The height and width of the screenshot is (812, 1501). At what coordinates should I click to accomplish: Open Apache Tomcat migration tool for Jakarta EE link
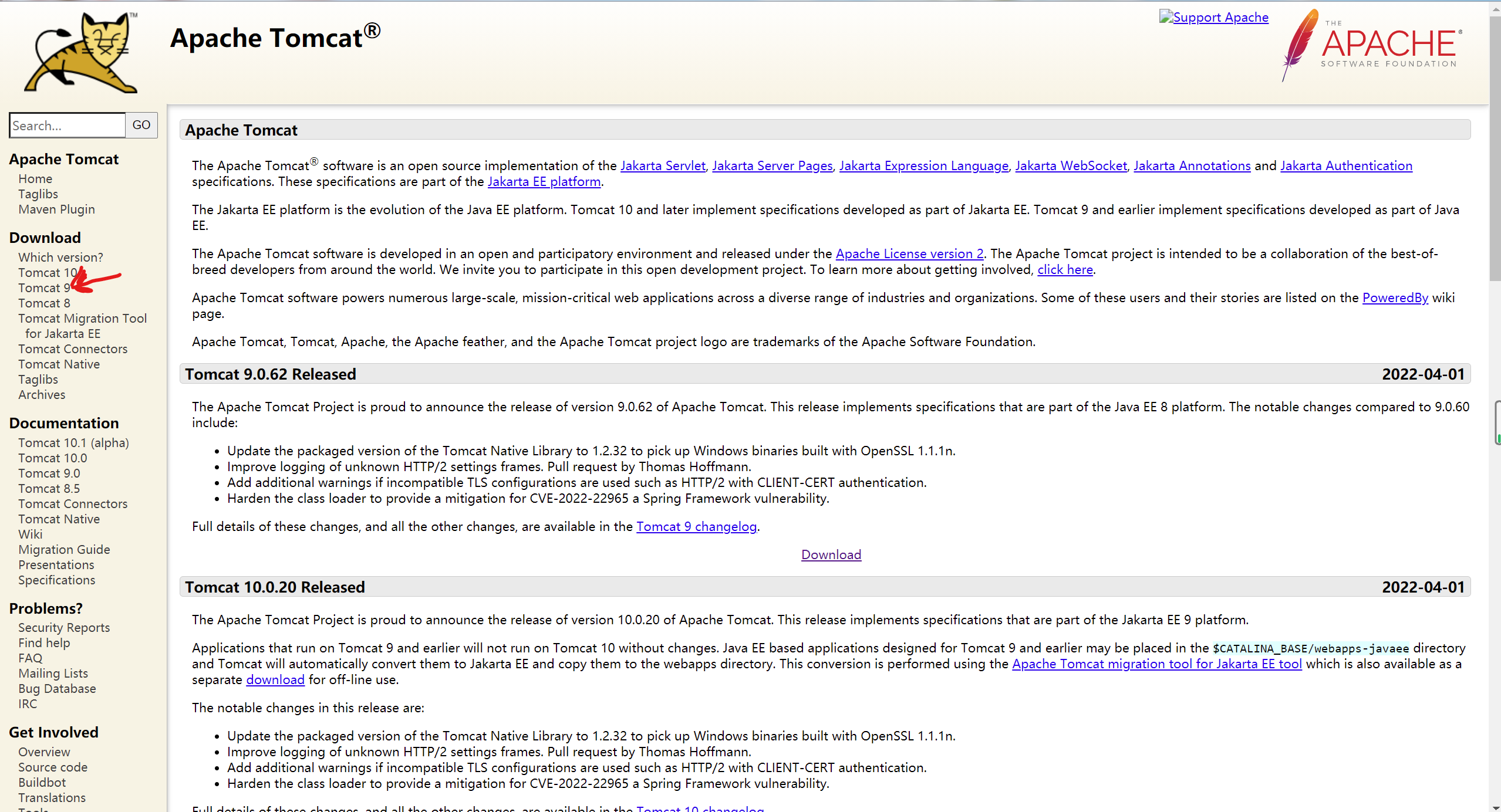(1156, 664)
